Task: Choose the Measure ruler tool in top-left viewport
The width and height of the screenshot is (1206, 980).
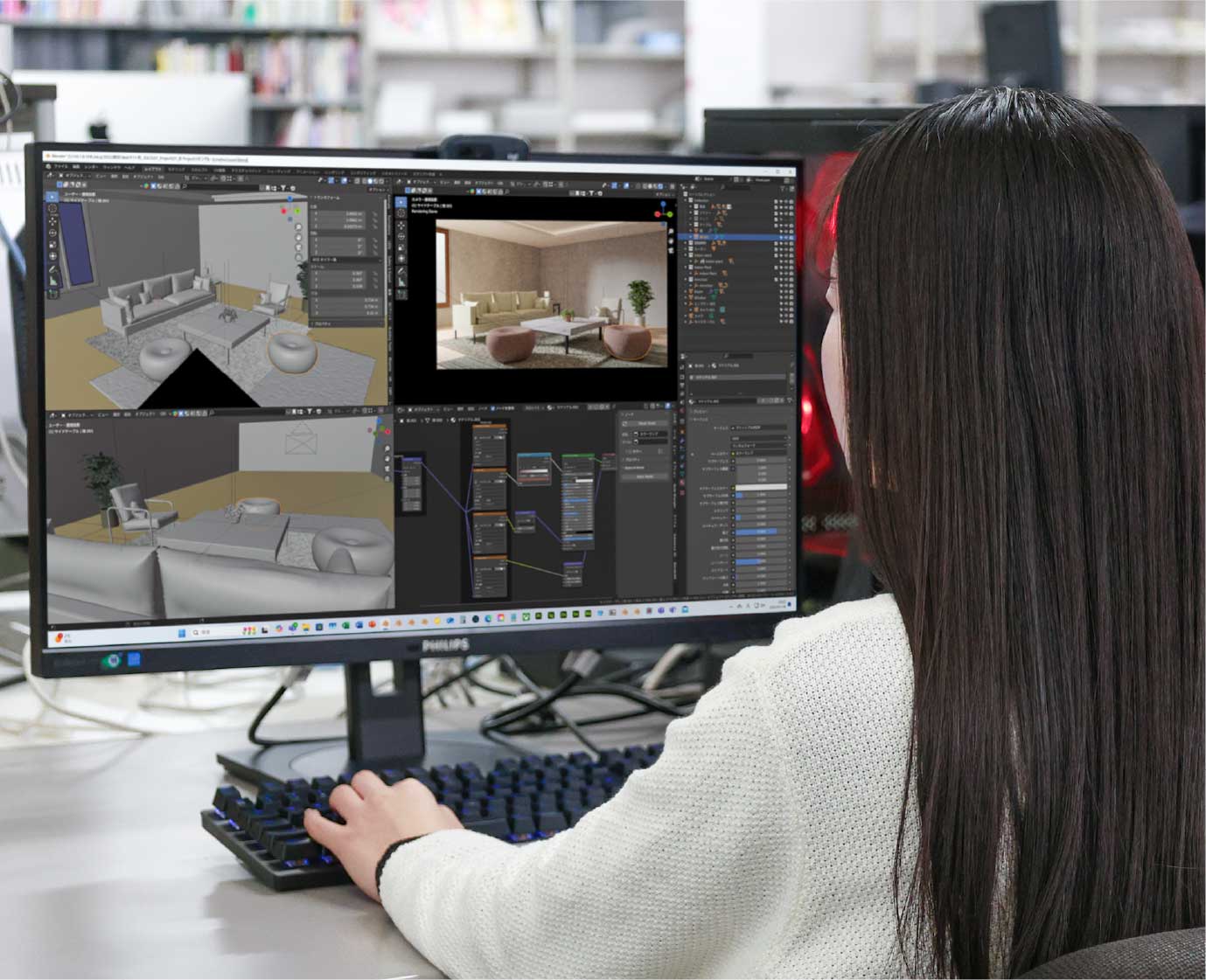Action: click(x=52, y=281)
